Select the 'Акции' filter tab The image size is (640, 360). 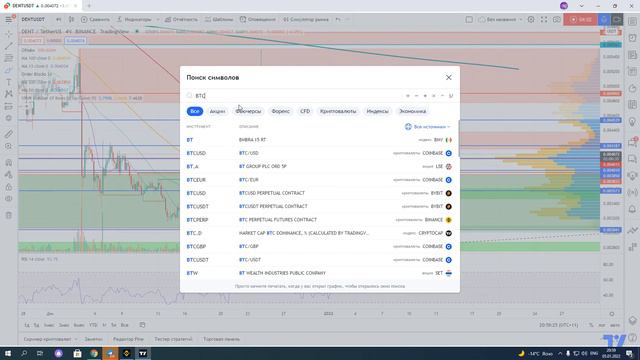coord(217,111)
